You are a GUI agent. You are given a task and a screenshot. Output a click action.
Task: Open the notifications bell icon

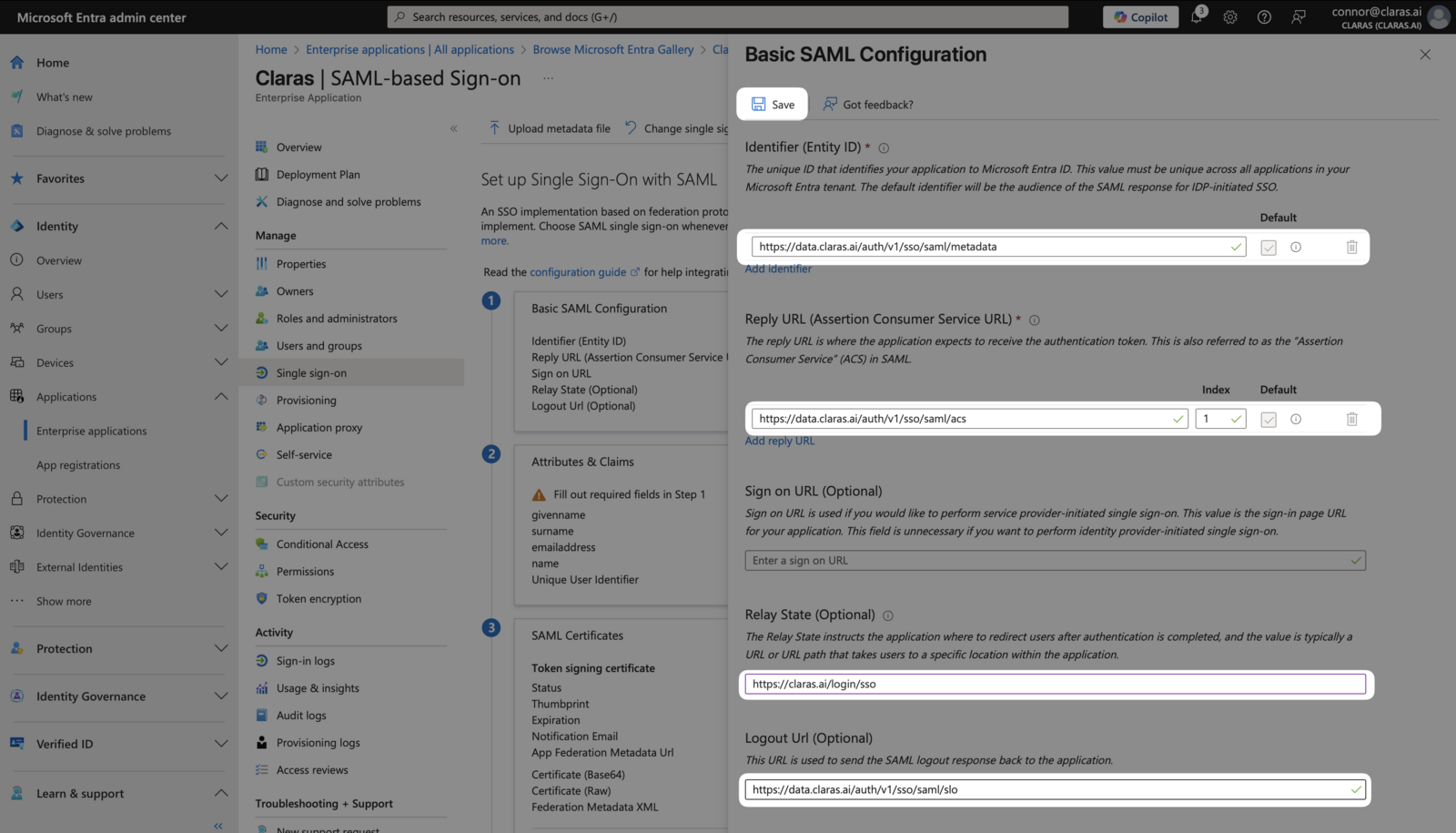[1197, 16]
